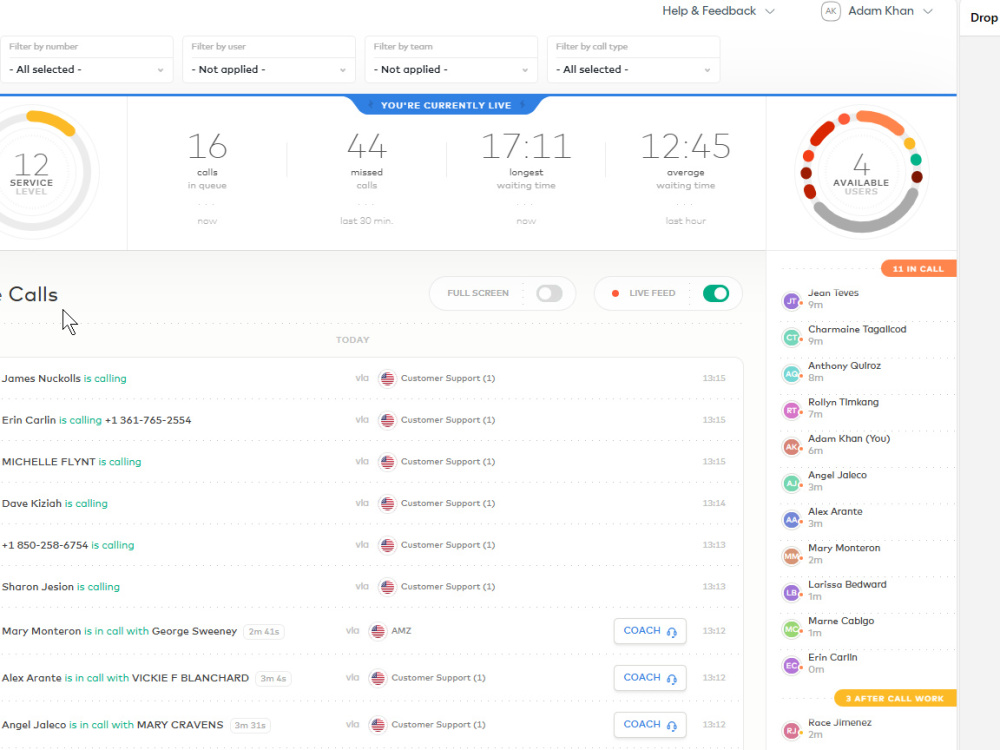Click Marne Cabigo MC avatar
Screen dimensions: 1000x750
pos(791,629)
